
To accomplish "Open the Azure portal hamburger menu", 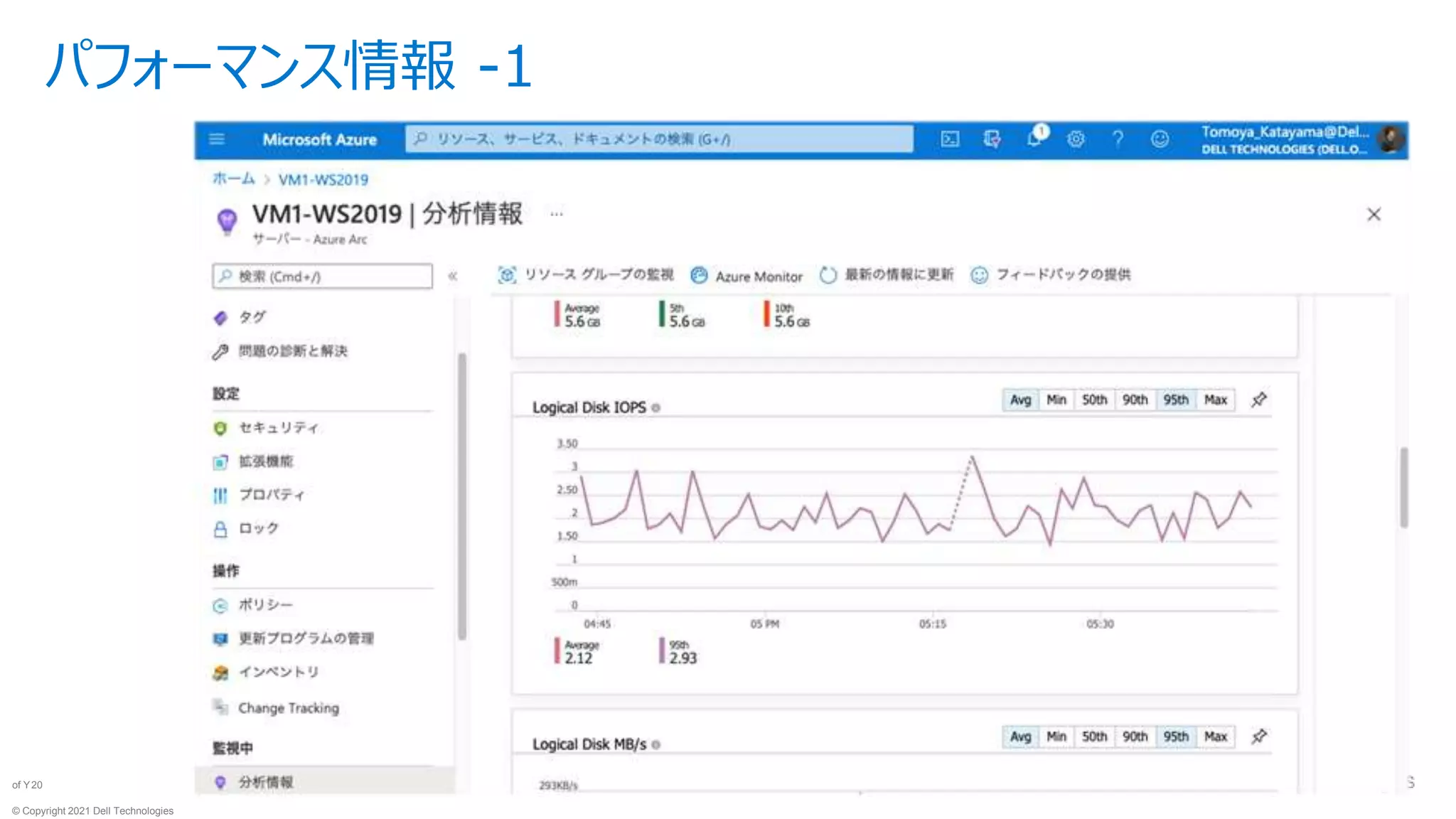I will [x=217, y=139].
